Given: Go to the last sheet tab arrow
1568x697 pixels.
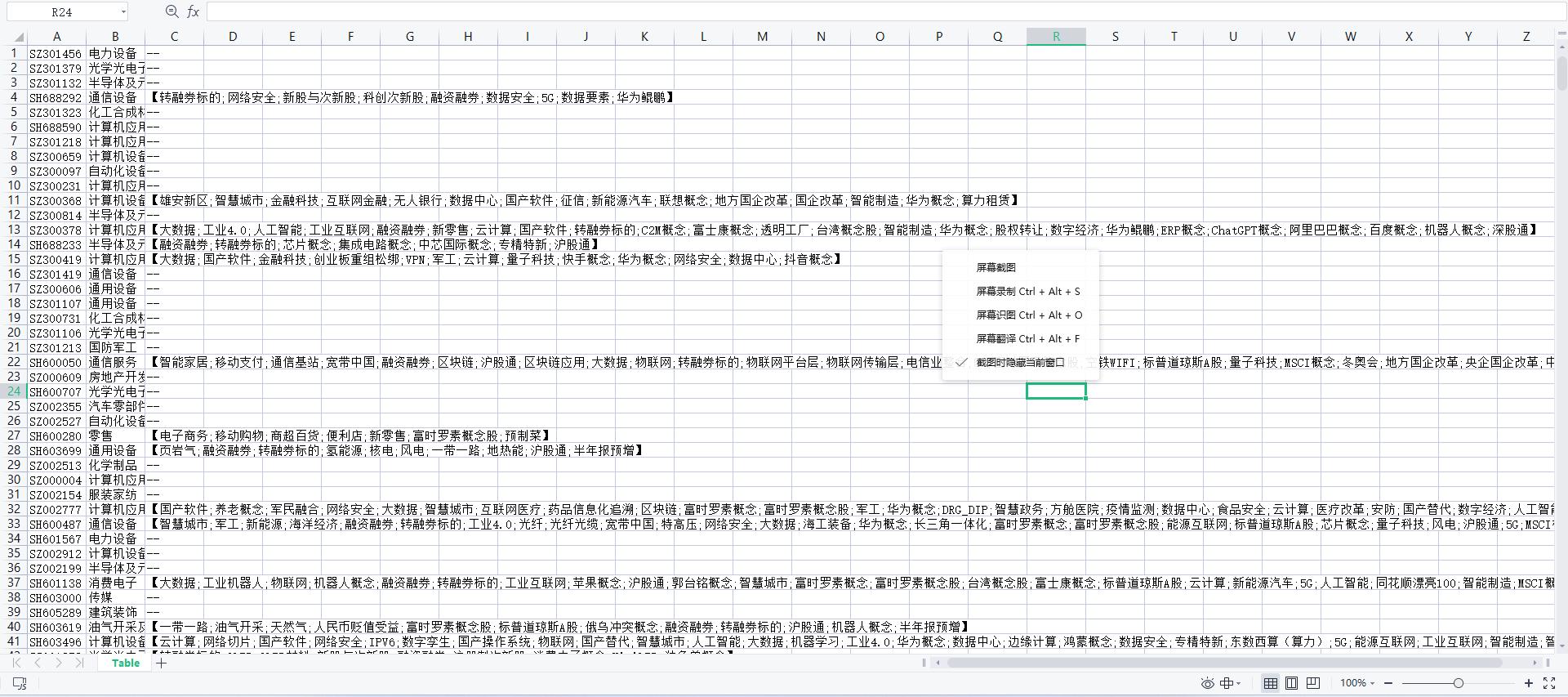Looking at the screenshot, I should click(x=79, y=663).
